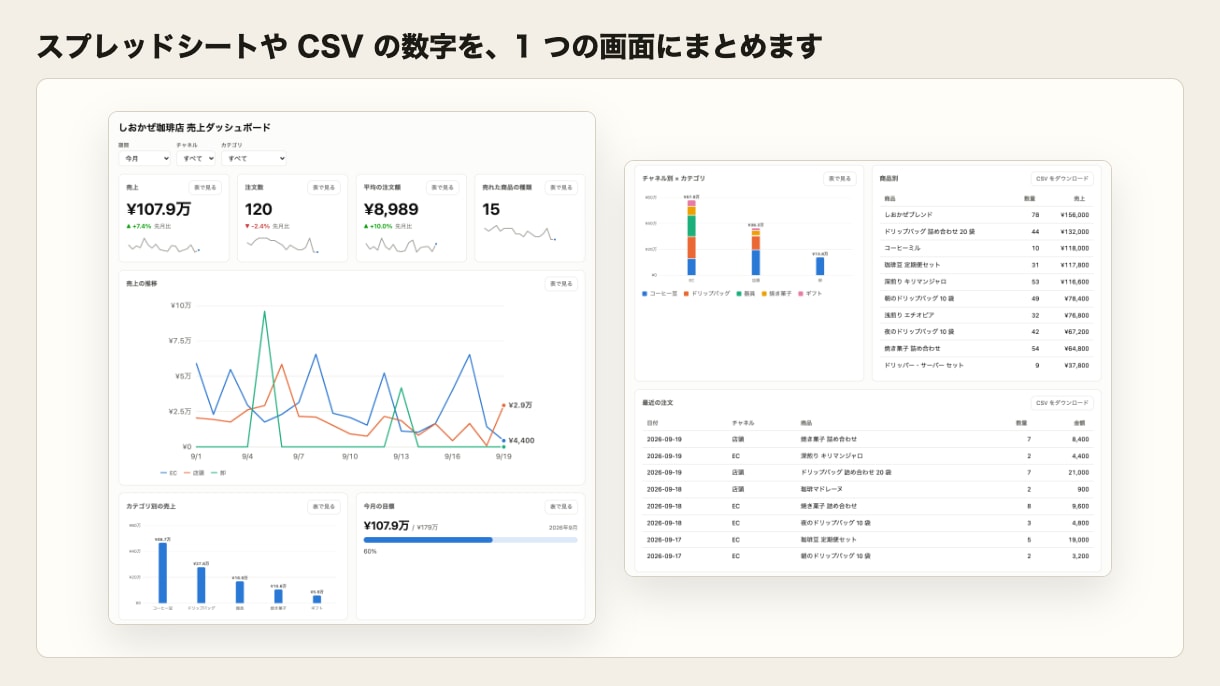Click the 日付 column header in 最近の注文

652,423
